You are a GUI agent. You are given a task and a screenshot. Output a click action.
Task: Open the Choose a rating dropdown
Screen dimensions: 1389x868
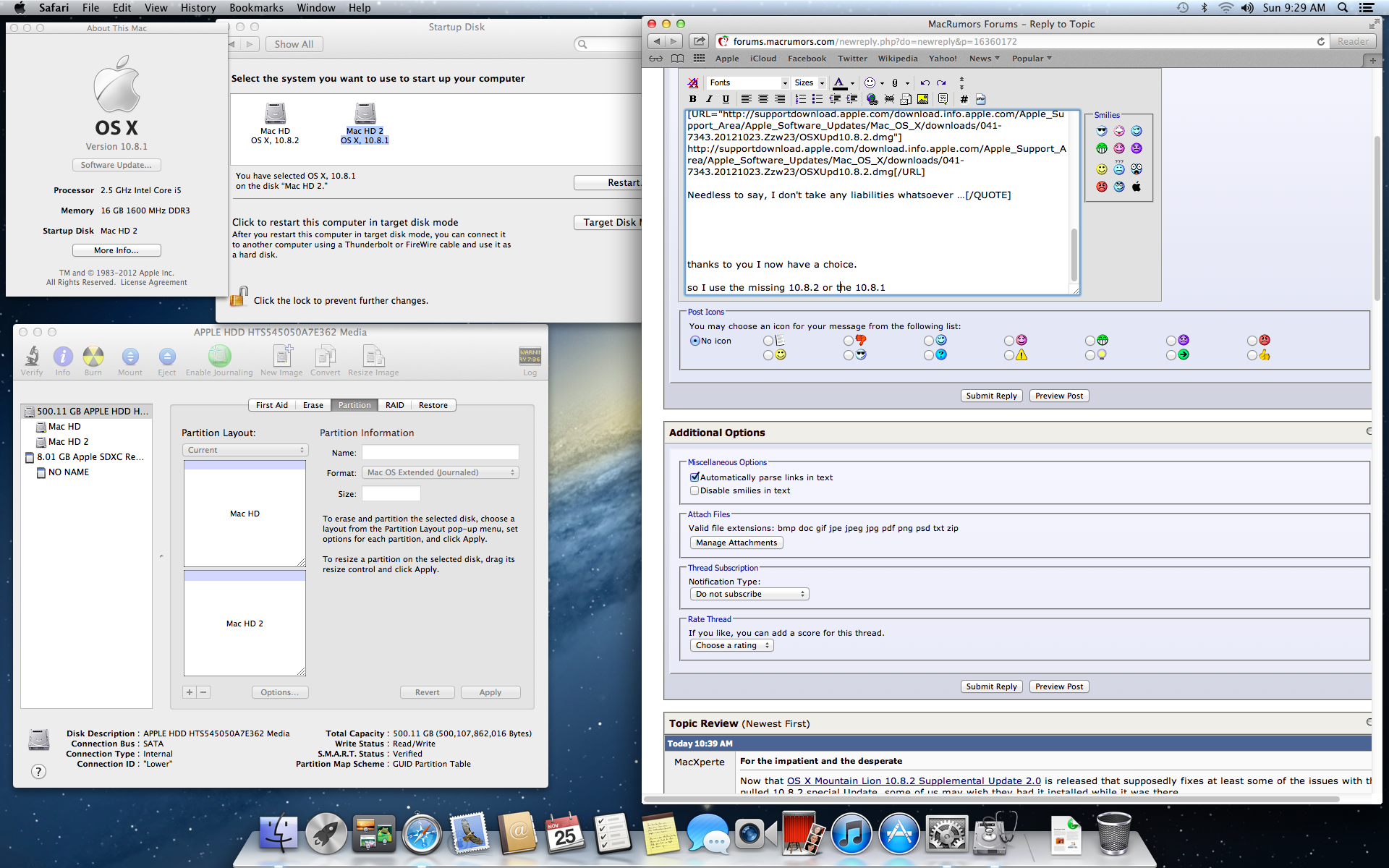click(x=731, y=645)
